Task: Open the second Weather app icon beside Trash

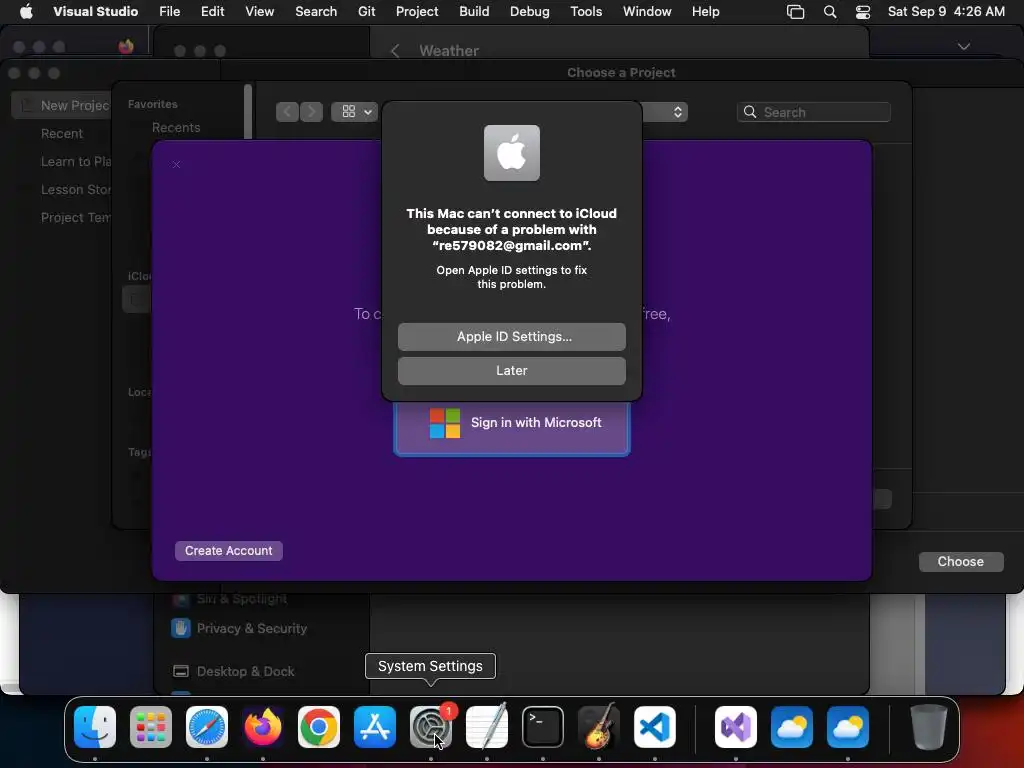Action: [x=848, y=727]
